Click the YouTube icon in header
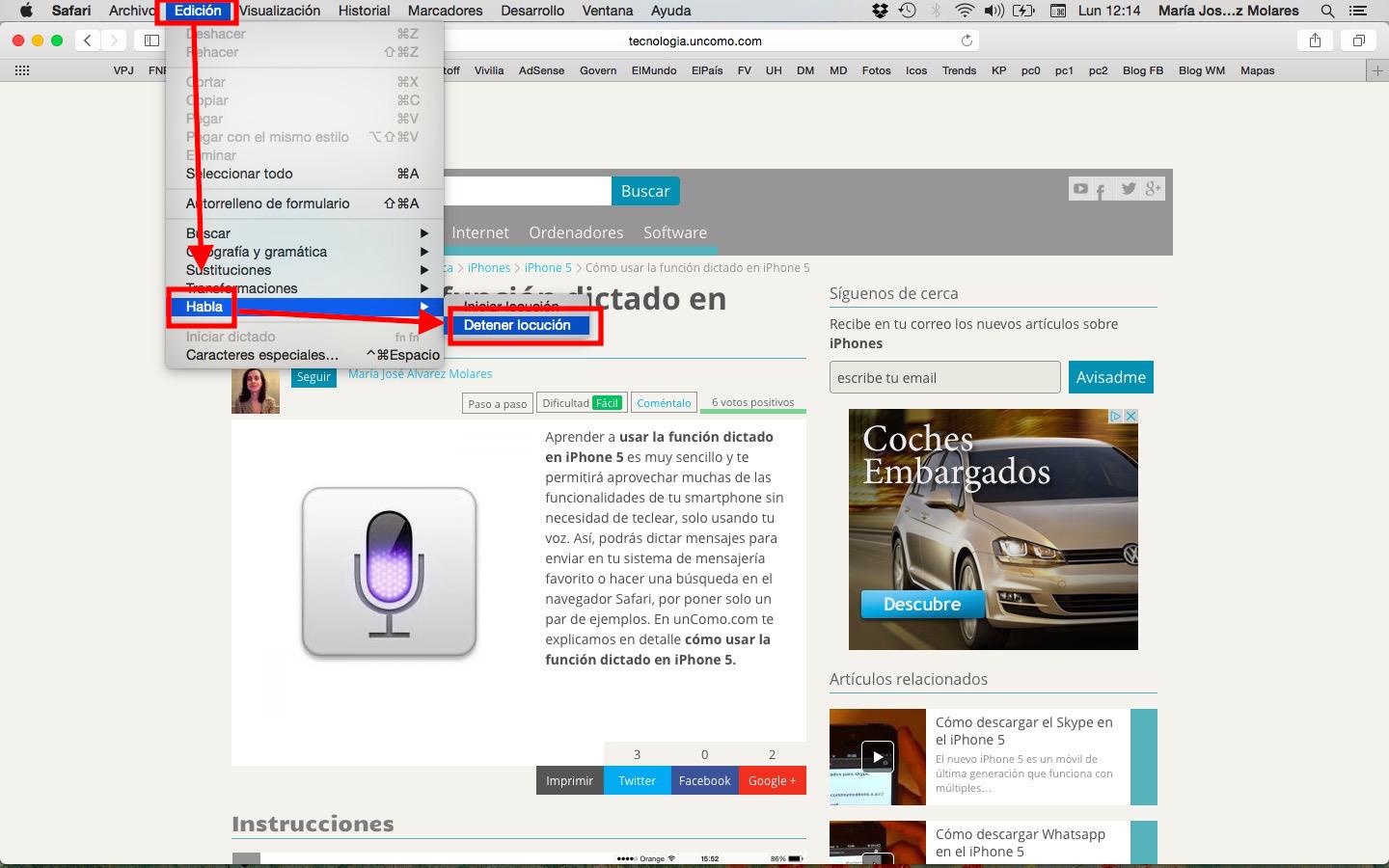This screenshot has height=868, width=1389. [x=1080, y=189]
